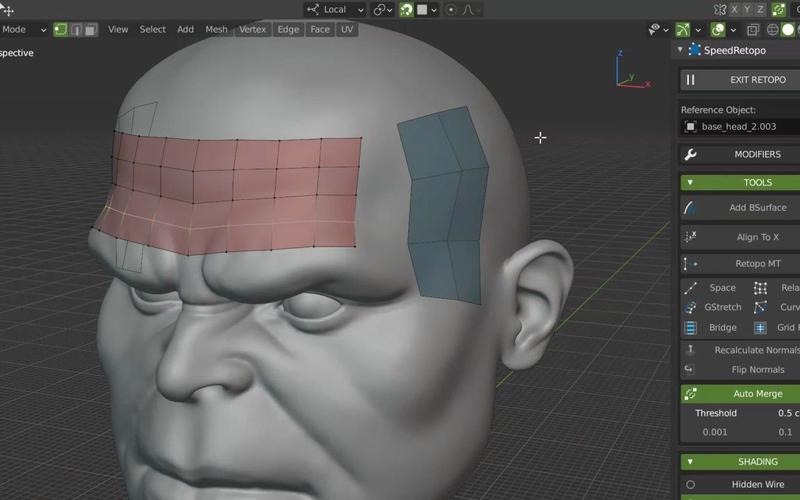The height and width of the screenshot is (500, 800).
Task: Toggle mesh symmetry butterfly icon
Action: point(720,9)
